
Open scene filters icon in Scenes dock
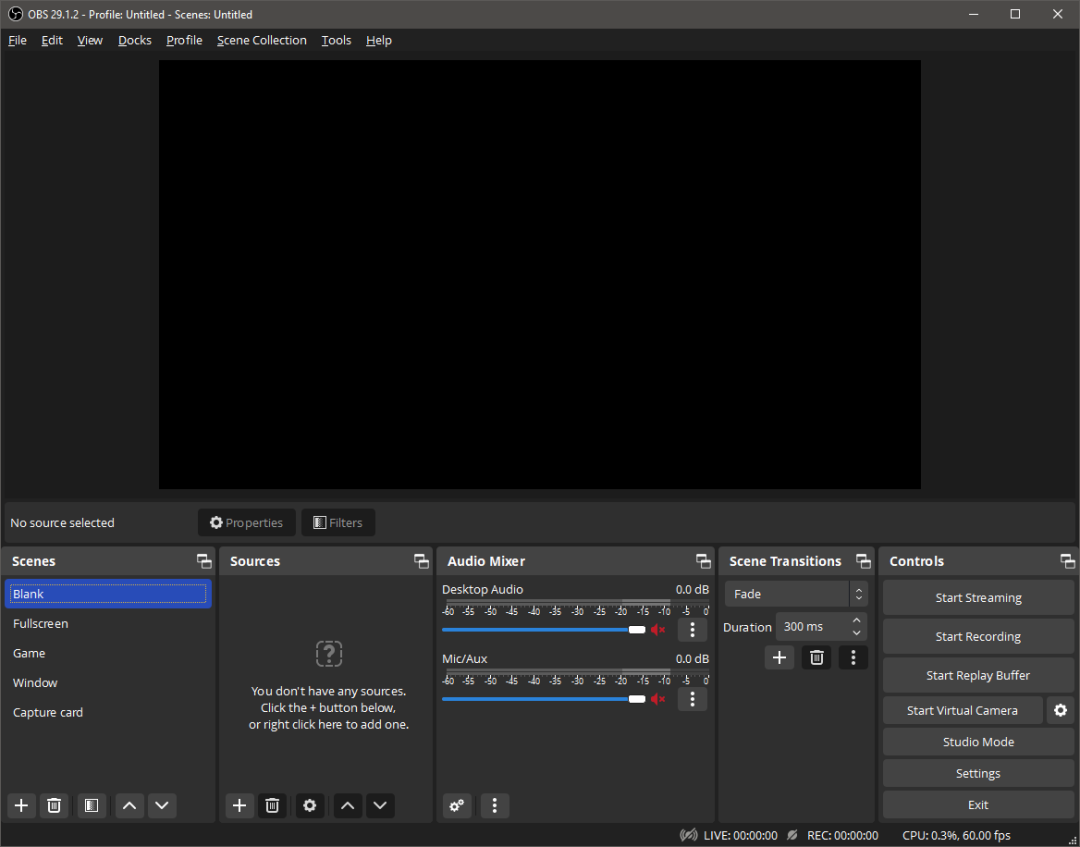click(91, 805)
